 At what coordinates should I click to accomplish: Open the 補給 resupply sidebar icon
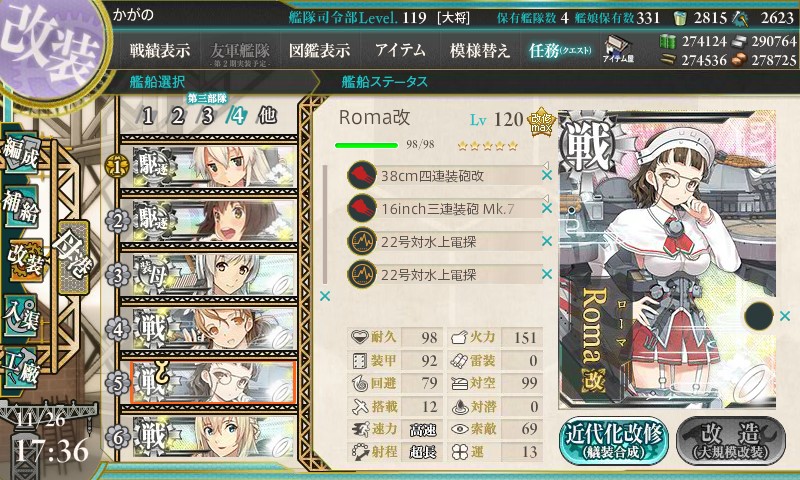pos(21,205)
